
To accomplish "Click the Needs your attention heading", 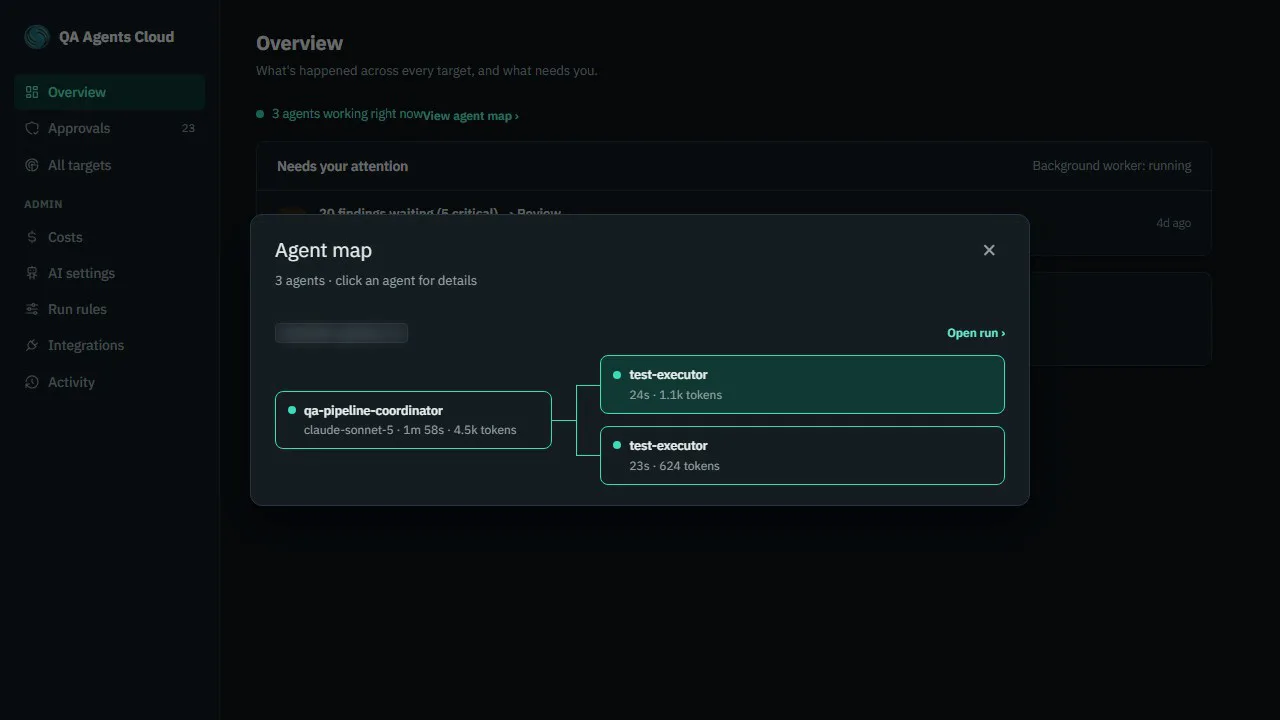I will click(342, 166).
